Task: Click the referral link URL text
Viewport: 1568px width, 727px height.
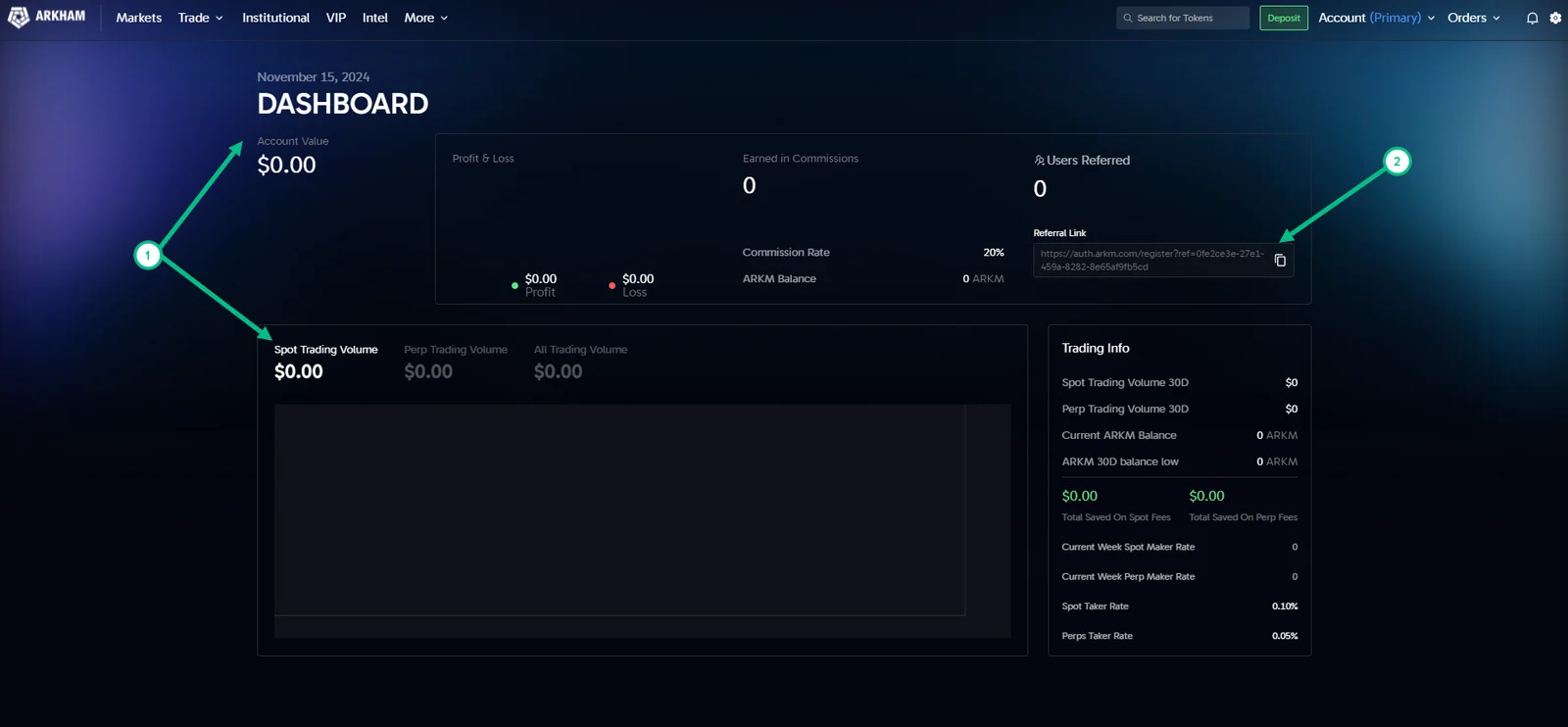Action: [x=1152, y=260]
